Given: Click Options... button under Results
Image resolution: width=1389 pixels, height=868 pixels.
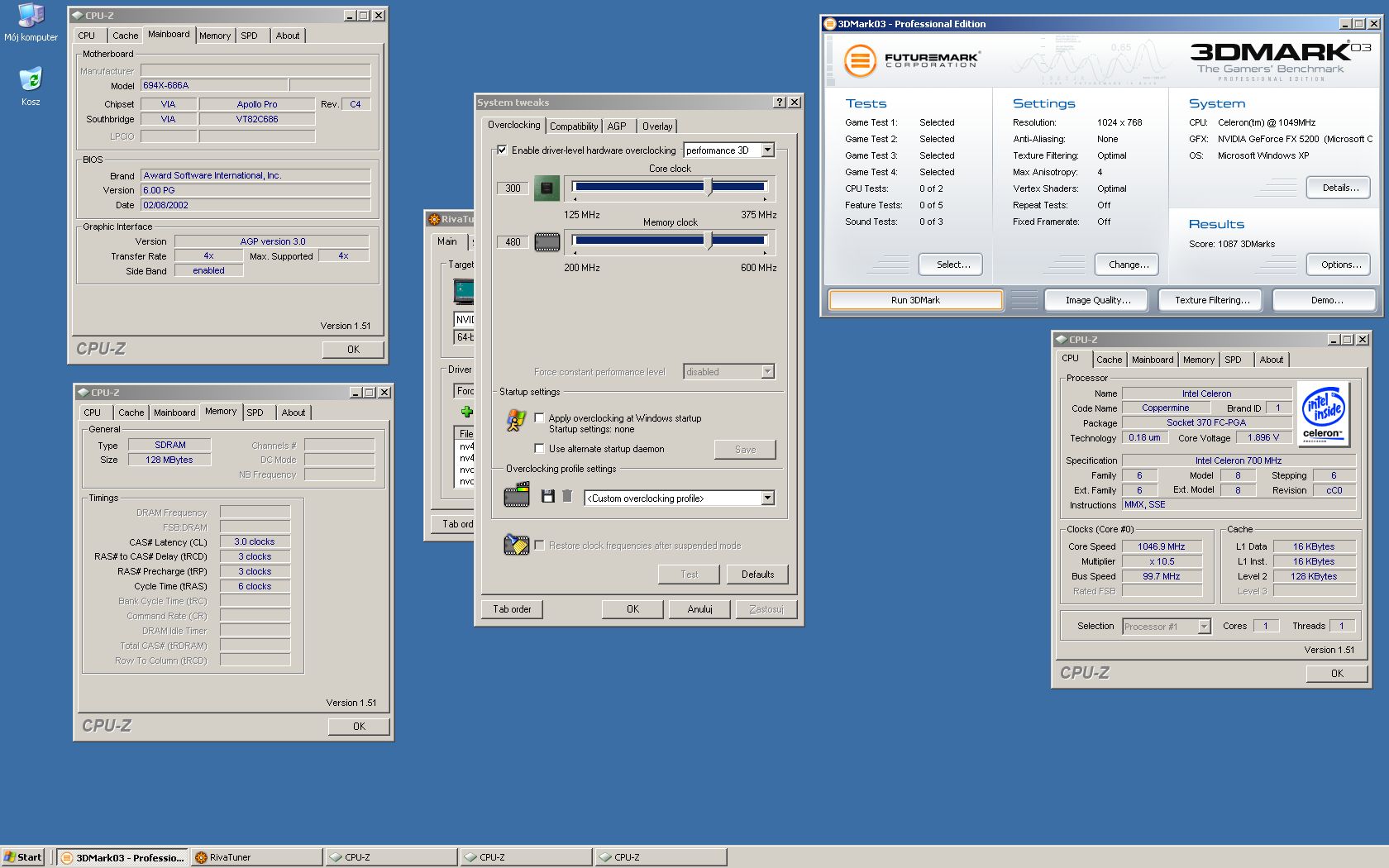Looking at the screenshot, I should coord(1339,265).
